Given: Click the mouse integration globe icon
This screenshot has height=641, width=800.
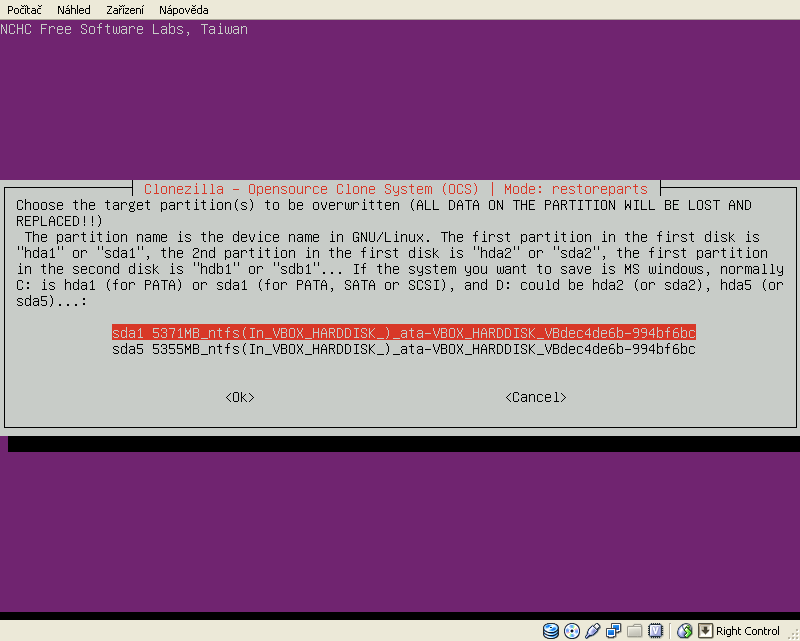Looking at the screenshot, I should [x=685, y=631].
